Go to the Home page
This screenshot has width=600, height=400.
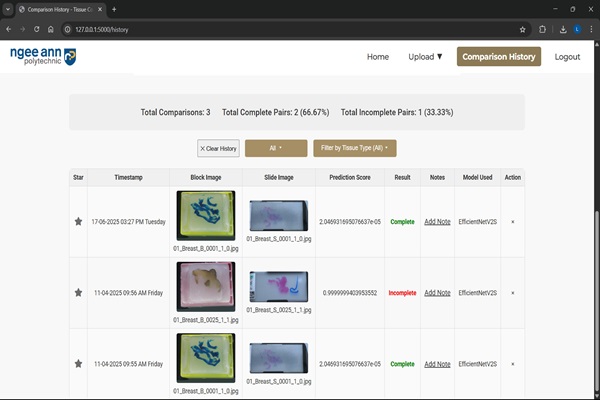pos(377,57)
